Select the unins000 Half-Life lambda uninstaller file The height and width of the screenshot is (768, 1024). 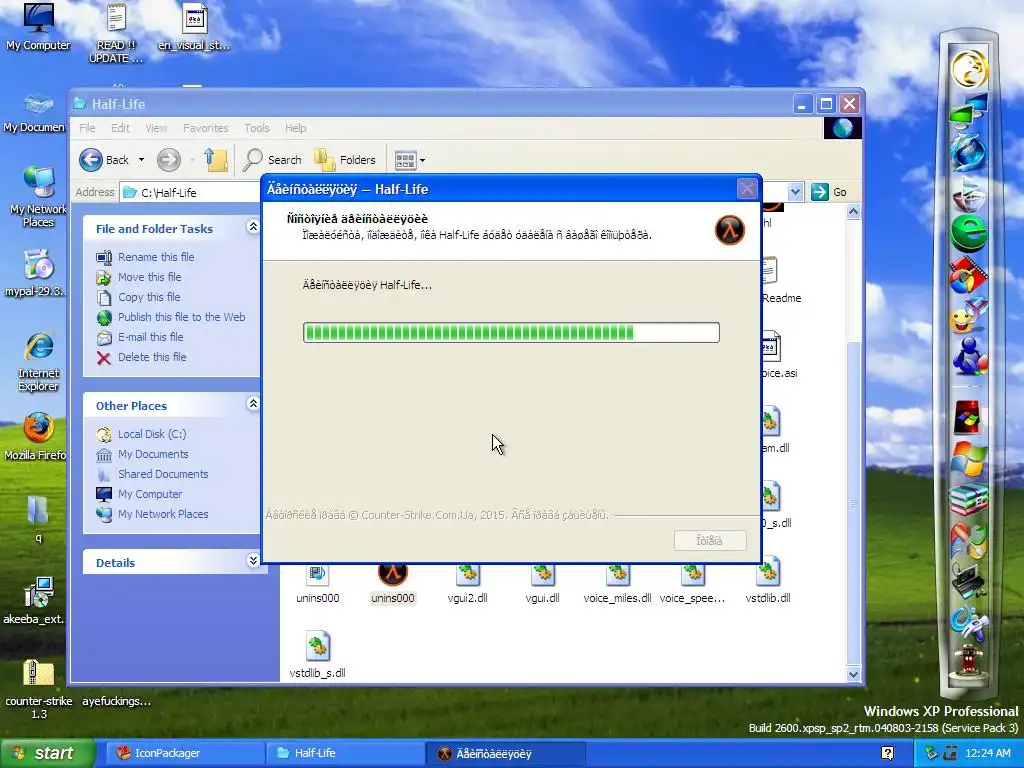click(x=392, y=583)
